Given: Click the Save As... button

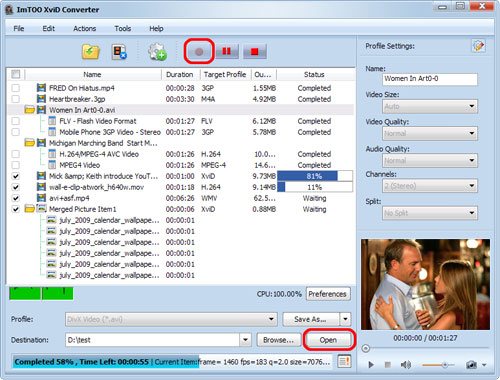Looking at the screenshot, I should (x=311, y=319).
